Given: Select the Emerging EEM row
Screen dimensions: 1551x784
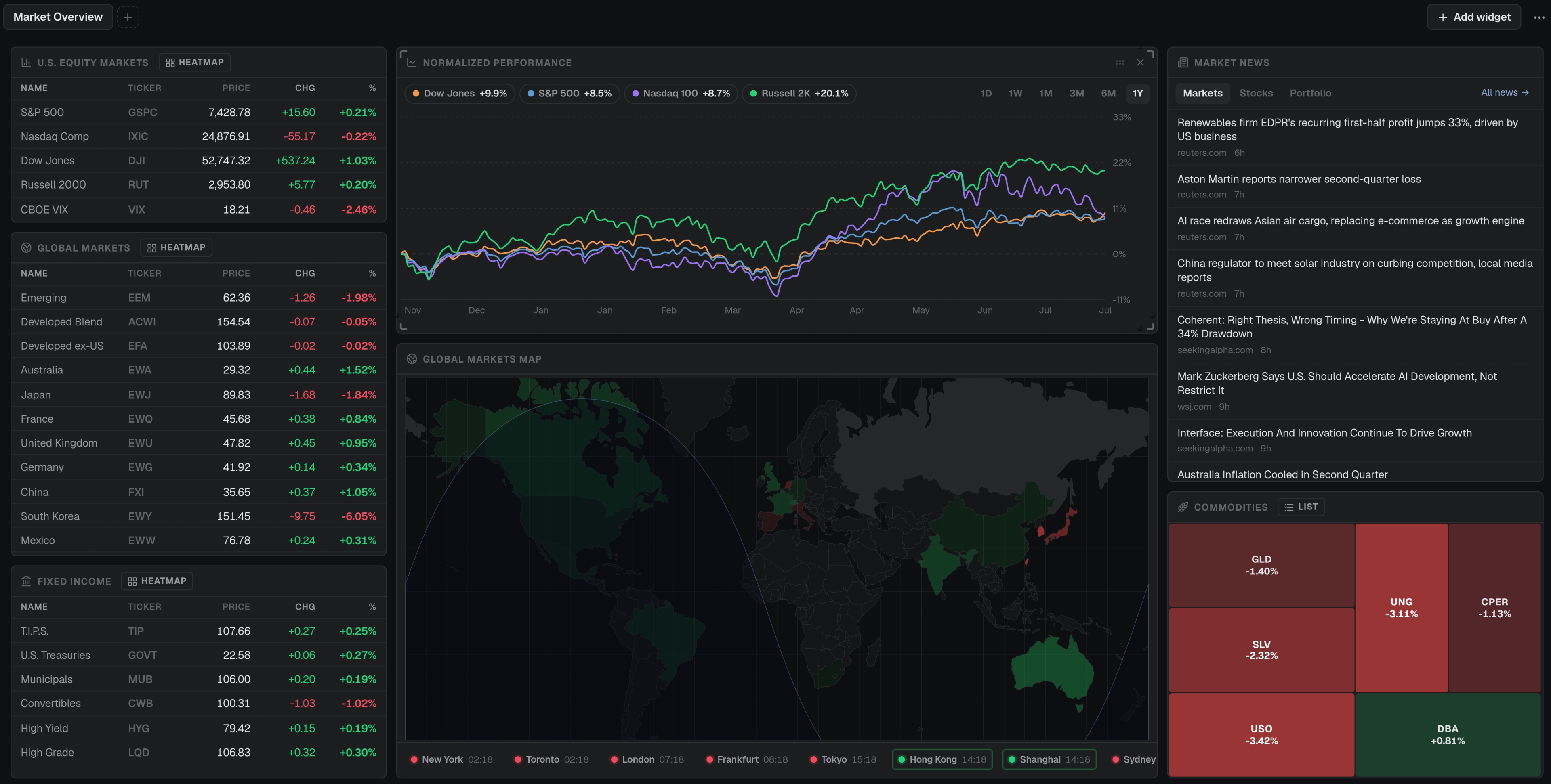Looking at the screenshot, I should (x=199, y=298).
